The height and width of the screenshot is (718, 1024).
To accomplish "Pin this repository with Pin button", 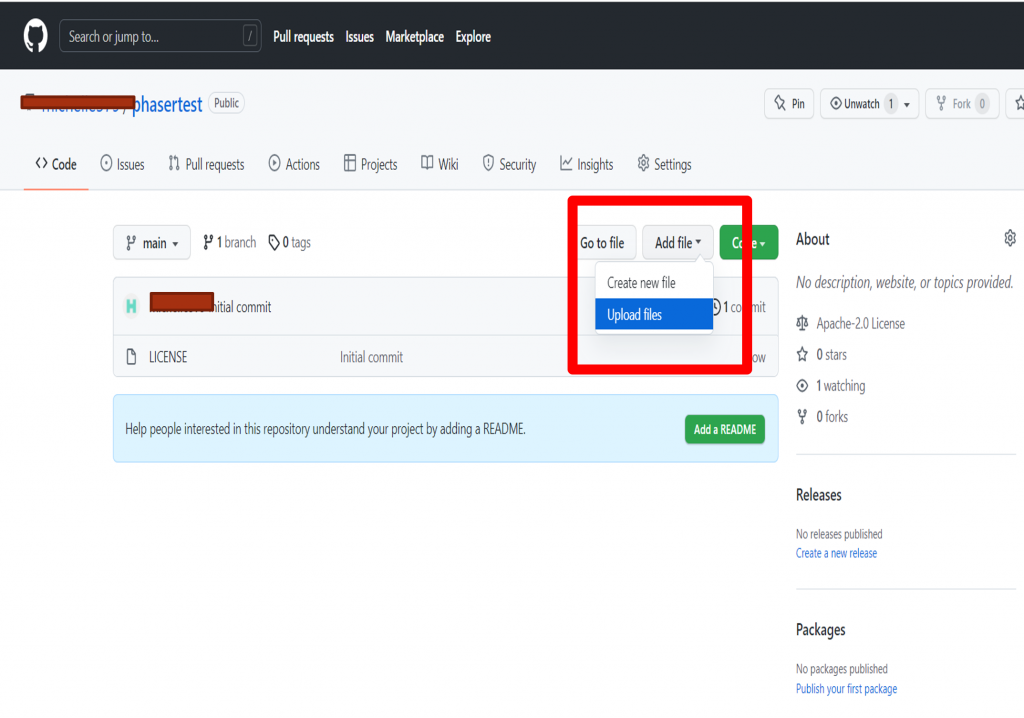I will (x=789, y=103).
